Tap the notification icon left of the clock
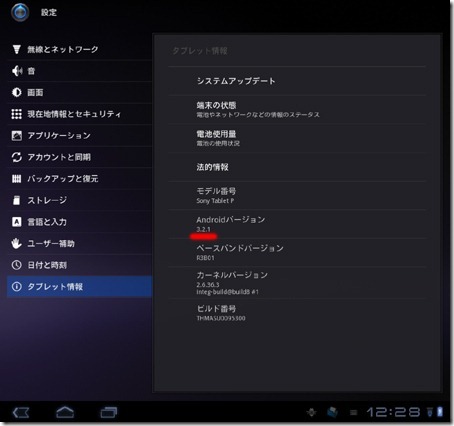The height and width of the screenshot is (426, 454). tap(353, 413)
